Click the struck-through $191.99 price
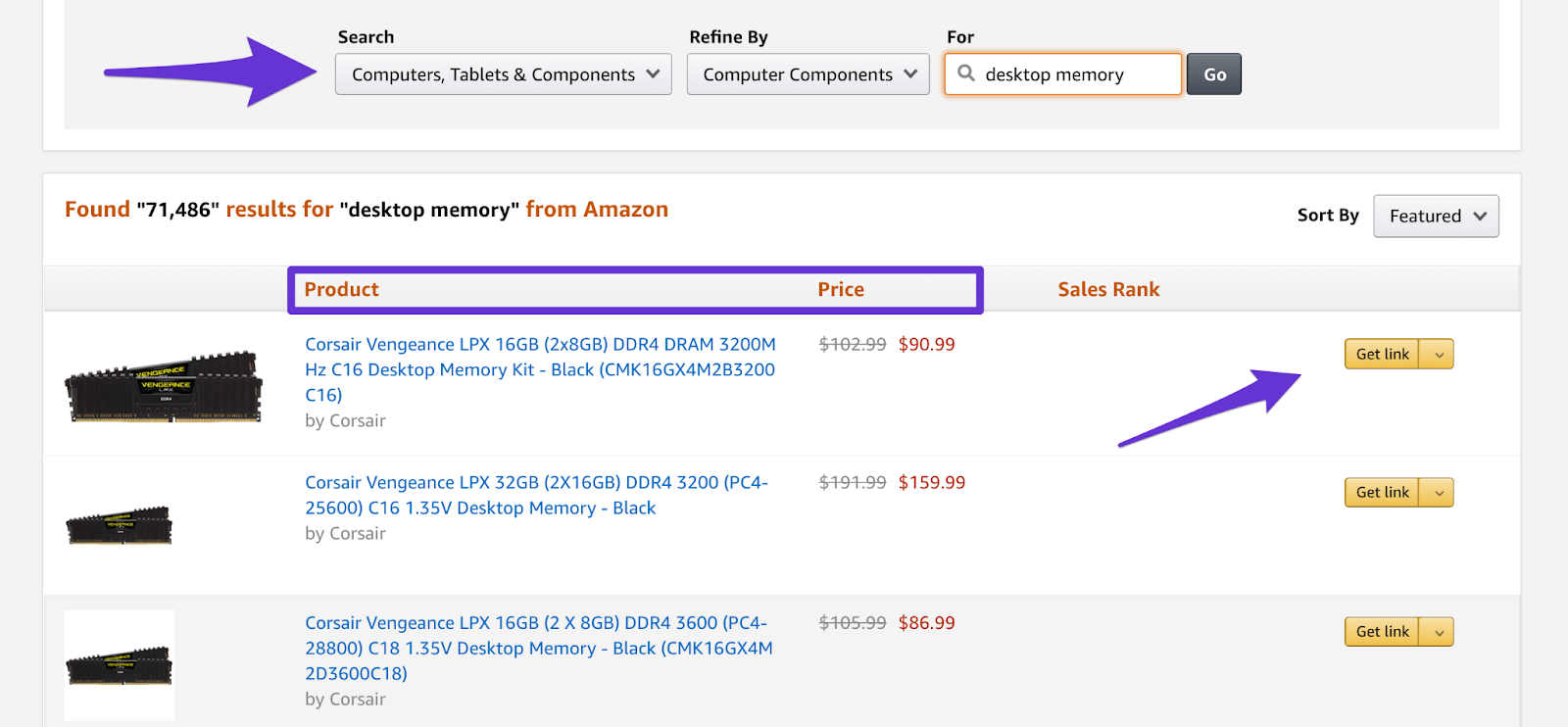The width and height of the screenshot is (1568, 727). tap(853, 482)
